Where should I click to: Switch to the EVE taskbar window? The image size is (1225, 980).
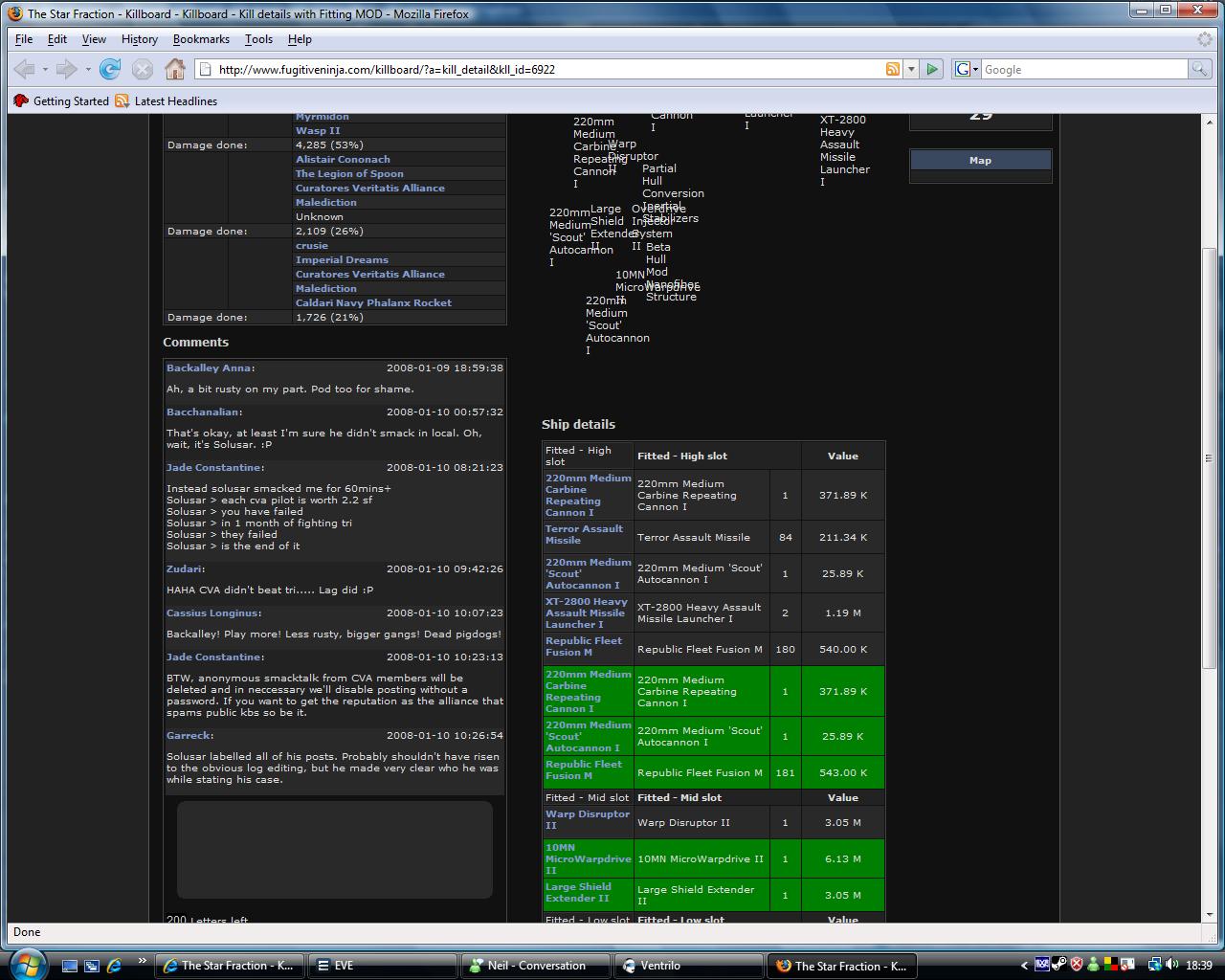[383, 966]
